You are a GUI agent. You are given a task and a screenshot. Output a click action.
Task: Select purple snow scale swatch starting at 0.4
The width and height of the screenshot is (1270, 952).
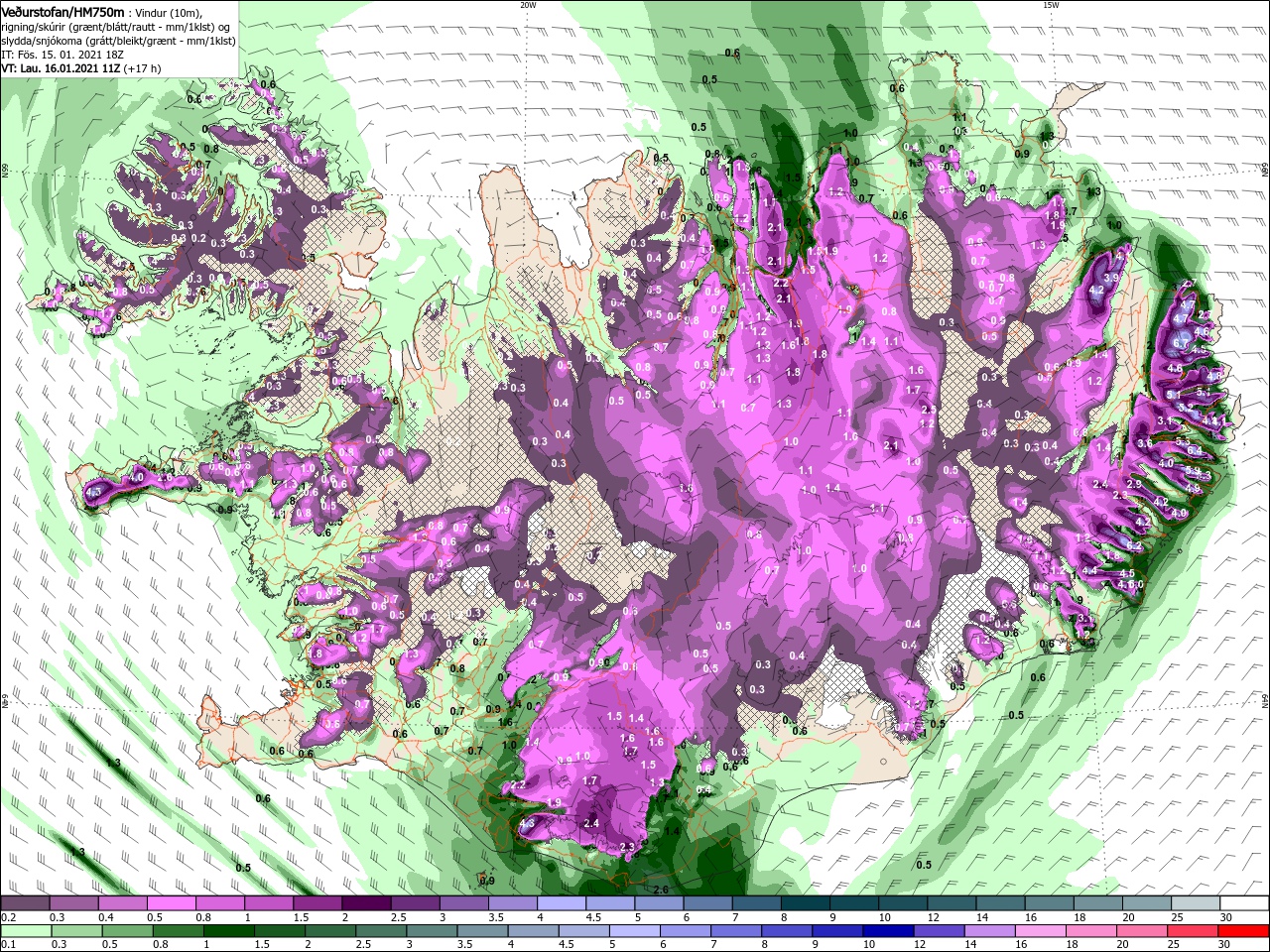[x=122, y=903]
